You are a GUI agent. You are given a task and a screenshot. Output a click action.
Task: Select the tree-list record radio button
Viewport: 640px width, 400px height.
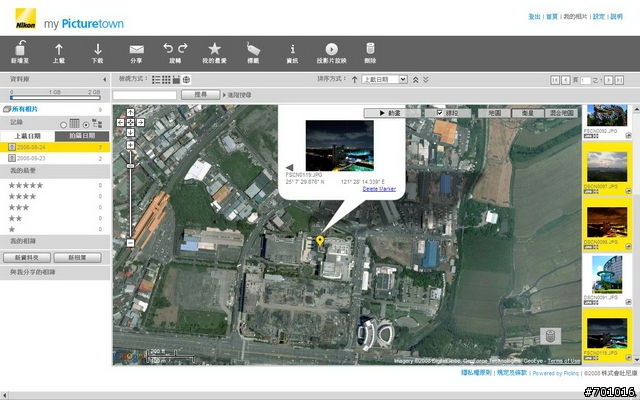[x=86, y=125]
